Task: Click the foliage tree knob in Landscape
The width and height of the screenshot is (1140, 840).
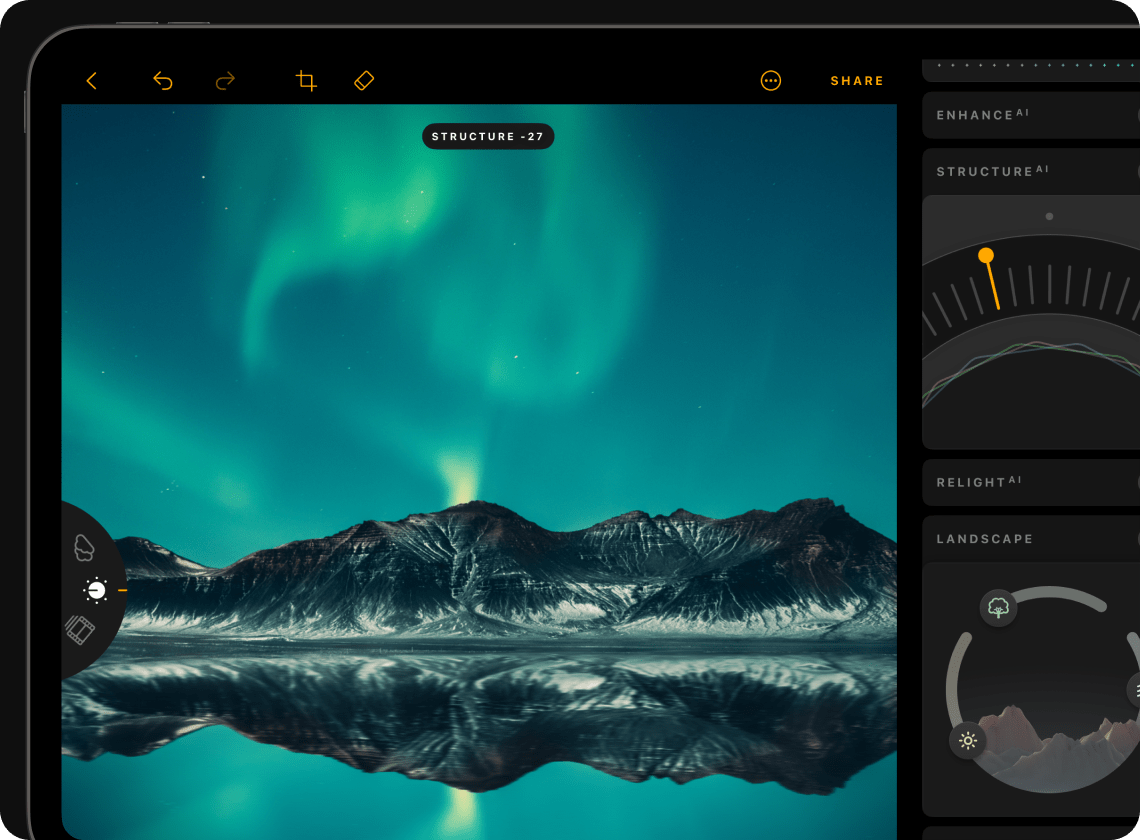Action: click(x=998, y=607)
